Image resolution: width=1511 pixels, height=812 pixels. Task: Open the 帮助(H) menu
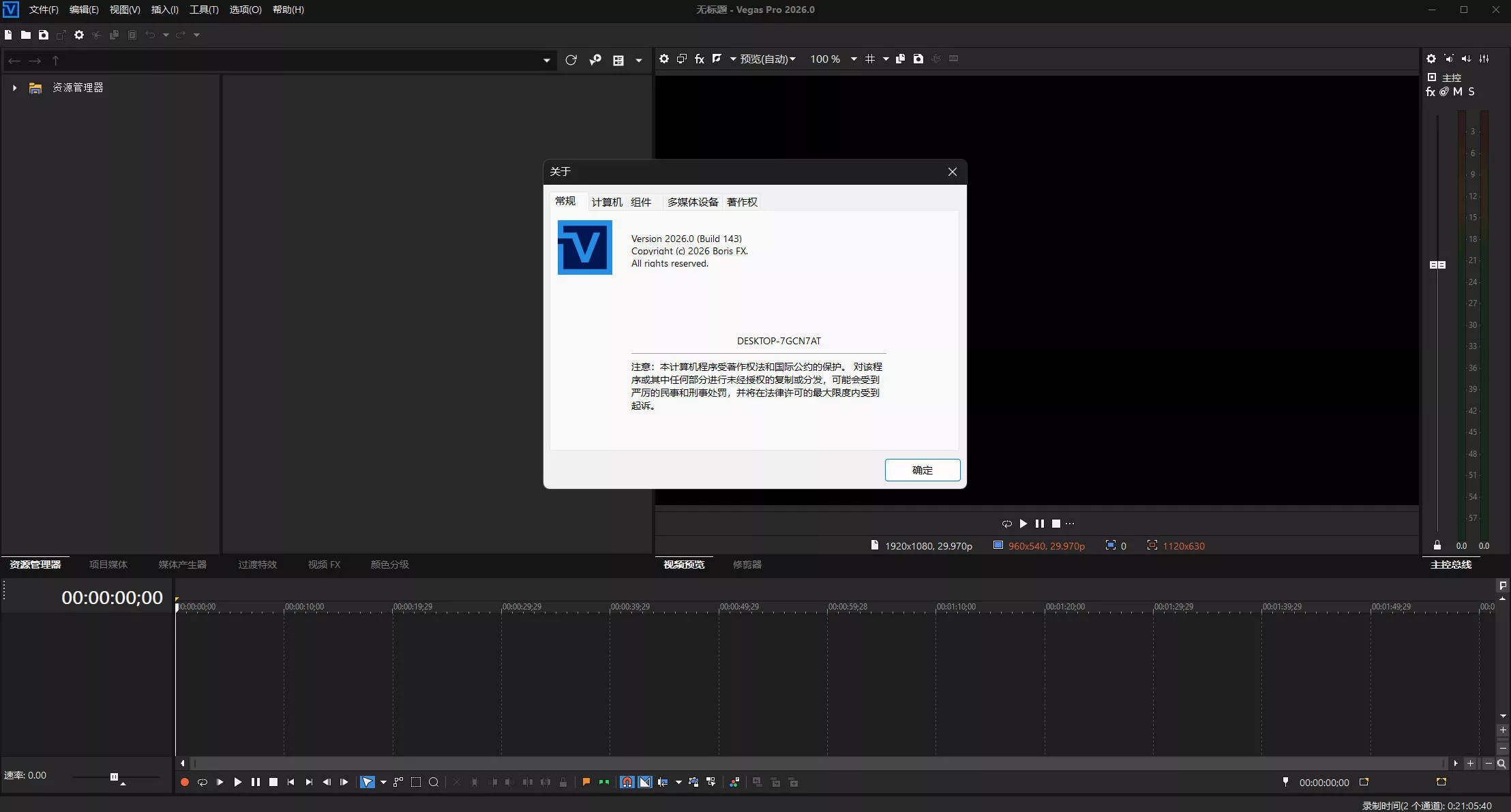pos(288,10)
